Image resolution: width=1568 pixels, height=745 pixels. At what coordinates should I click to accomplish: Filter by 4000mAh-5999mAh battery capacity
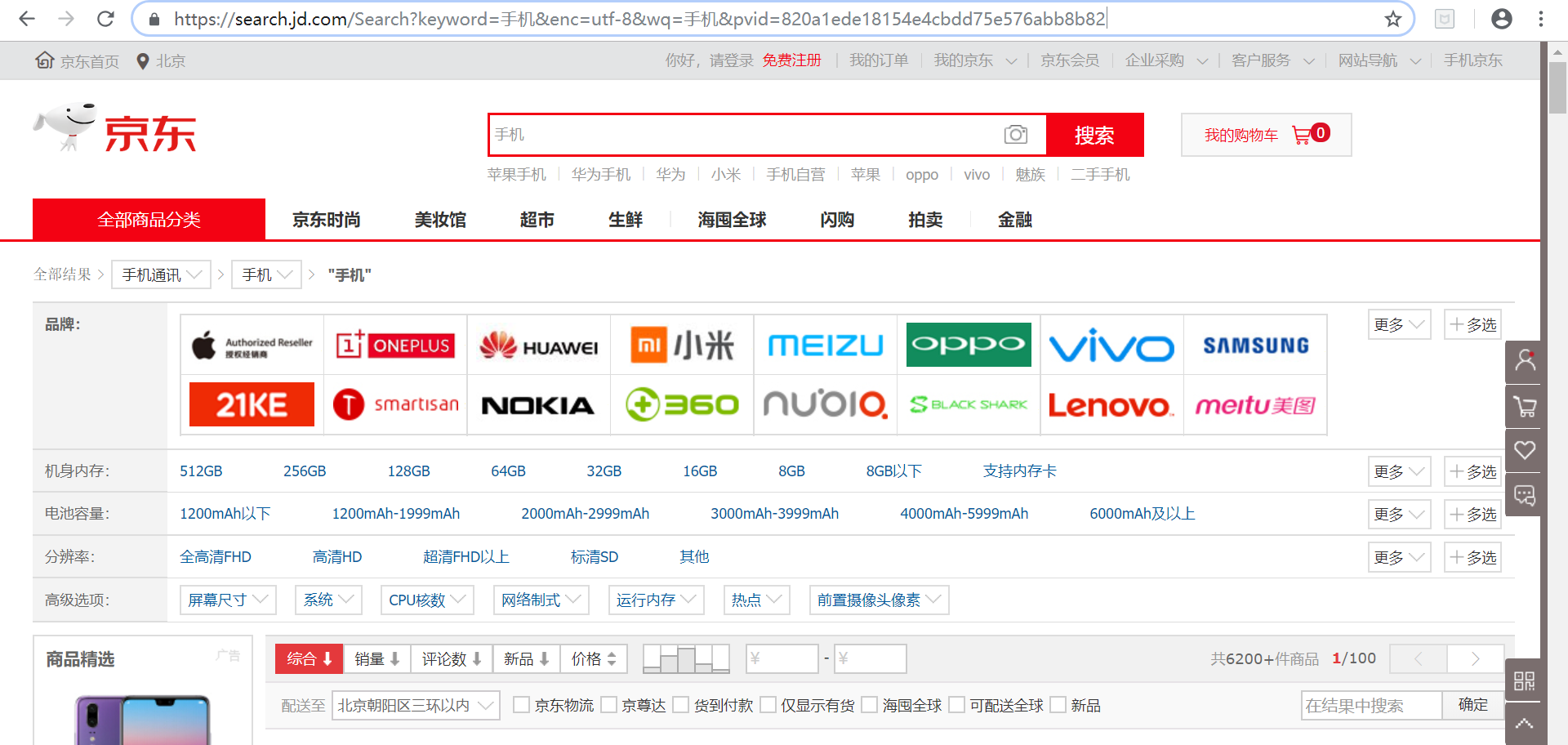(964, 514)
